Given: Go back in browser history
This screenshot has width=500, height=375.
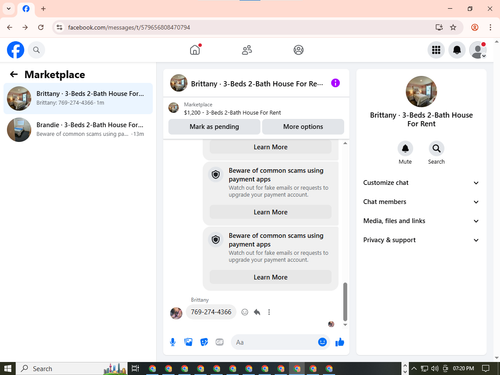Looking at the screenshot, I should click(x=10, y=27).
